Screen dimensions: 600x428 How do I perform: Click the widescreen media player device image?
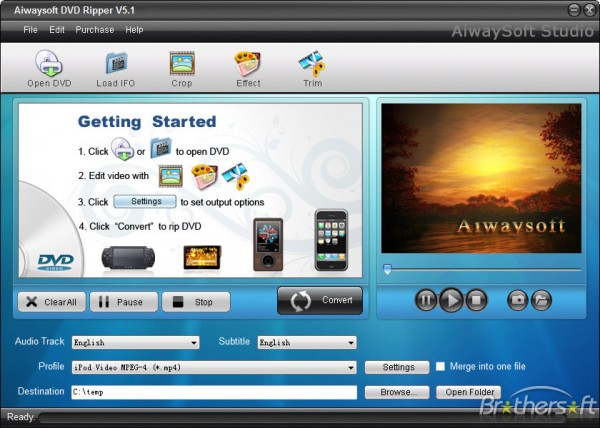(x=202, y=257)
